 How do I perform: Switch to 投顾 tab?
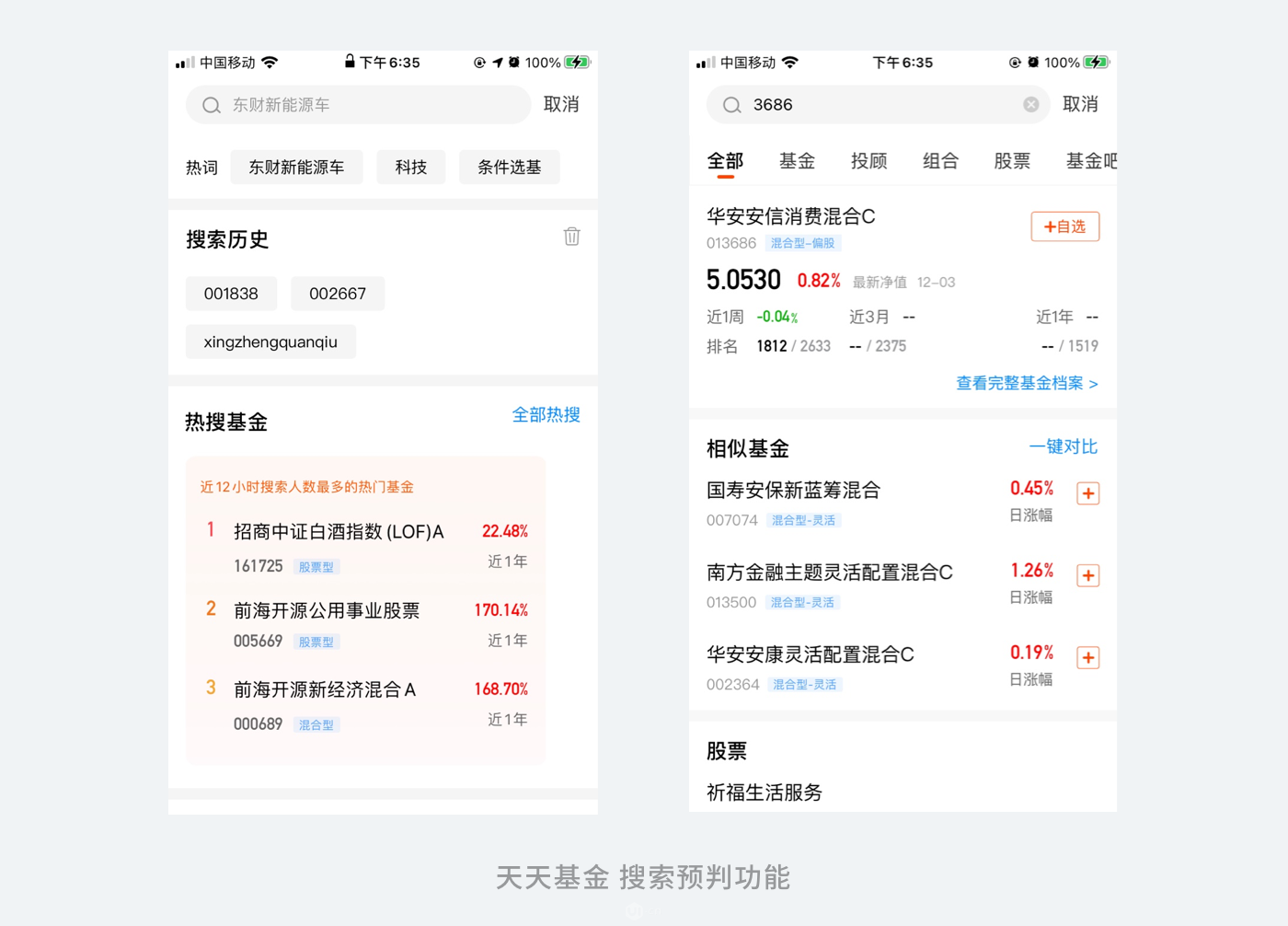(x=868, y=161)
